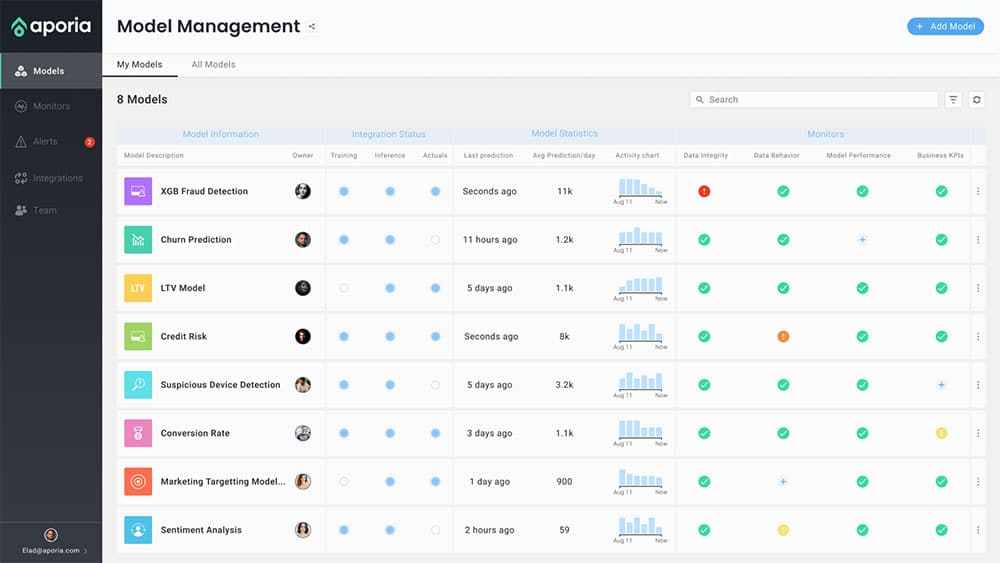
Task: Open the Credit Risk model name
Action: [x=184, y=337]
